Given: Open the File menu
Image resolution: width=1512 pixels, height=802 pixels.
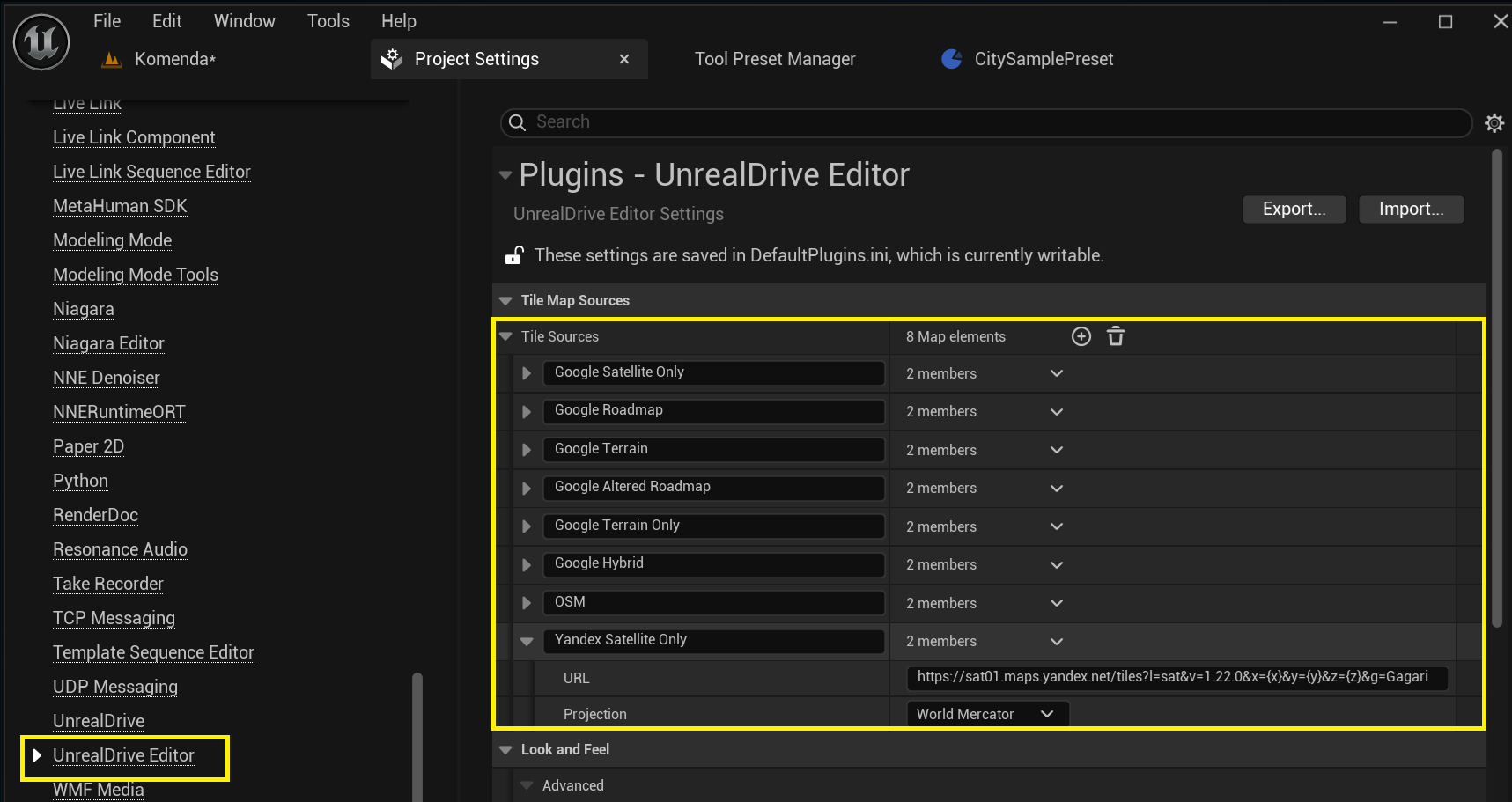Looking at the screenshot, I should 107,21.
